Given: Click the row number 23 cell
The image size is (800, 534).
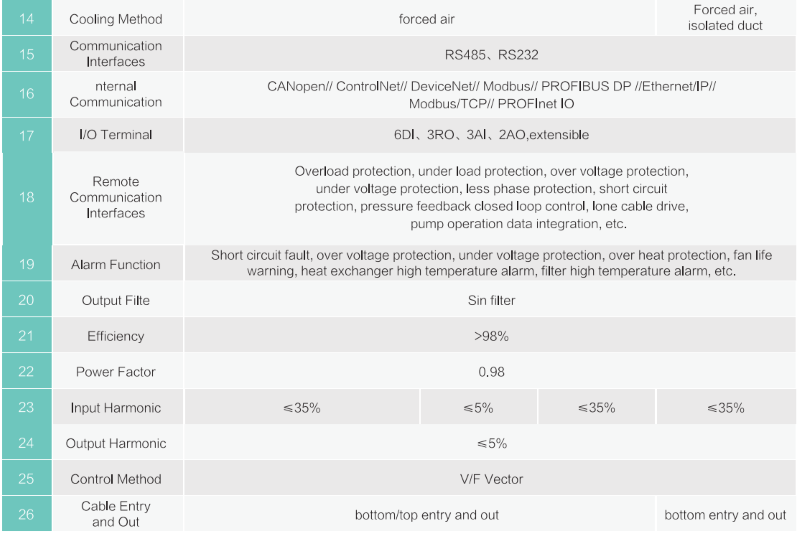Looking at the screenshot, I should [x=27, y=407].
